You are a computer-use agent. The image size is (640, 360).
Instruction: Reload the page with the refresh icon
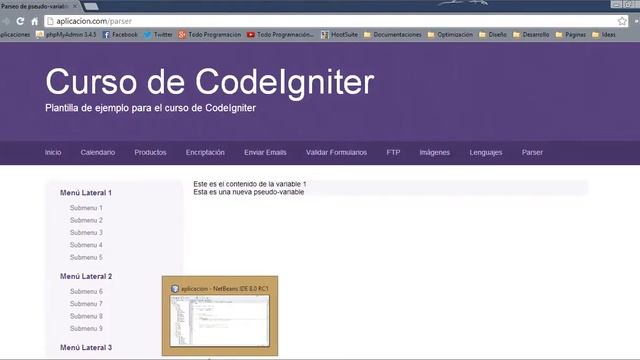click(20, 21)
